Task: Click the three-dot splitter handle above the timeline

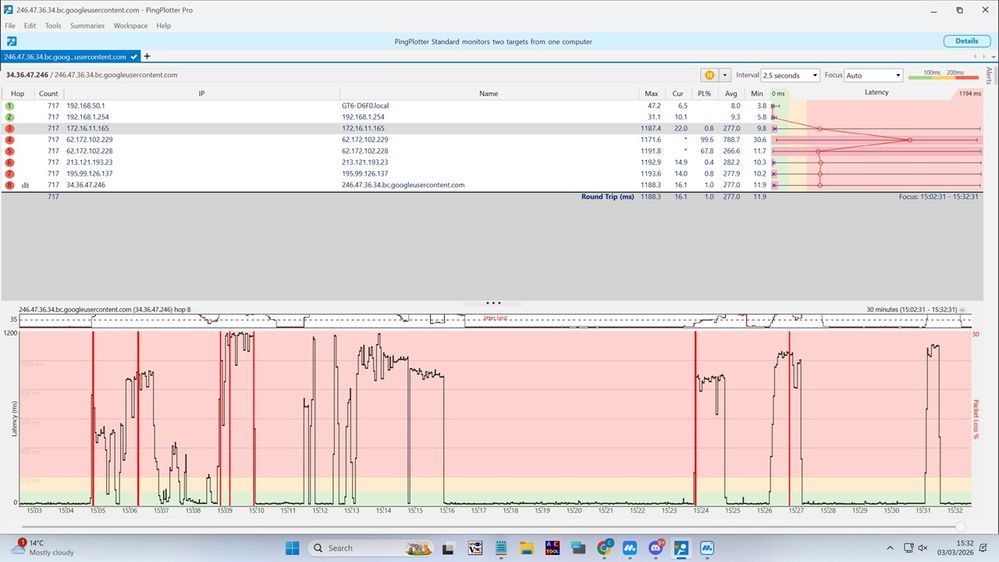Action: coord(493,303)
